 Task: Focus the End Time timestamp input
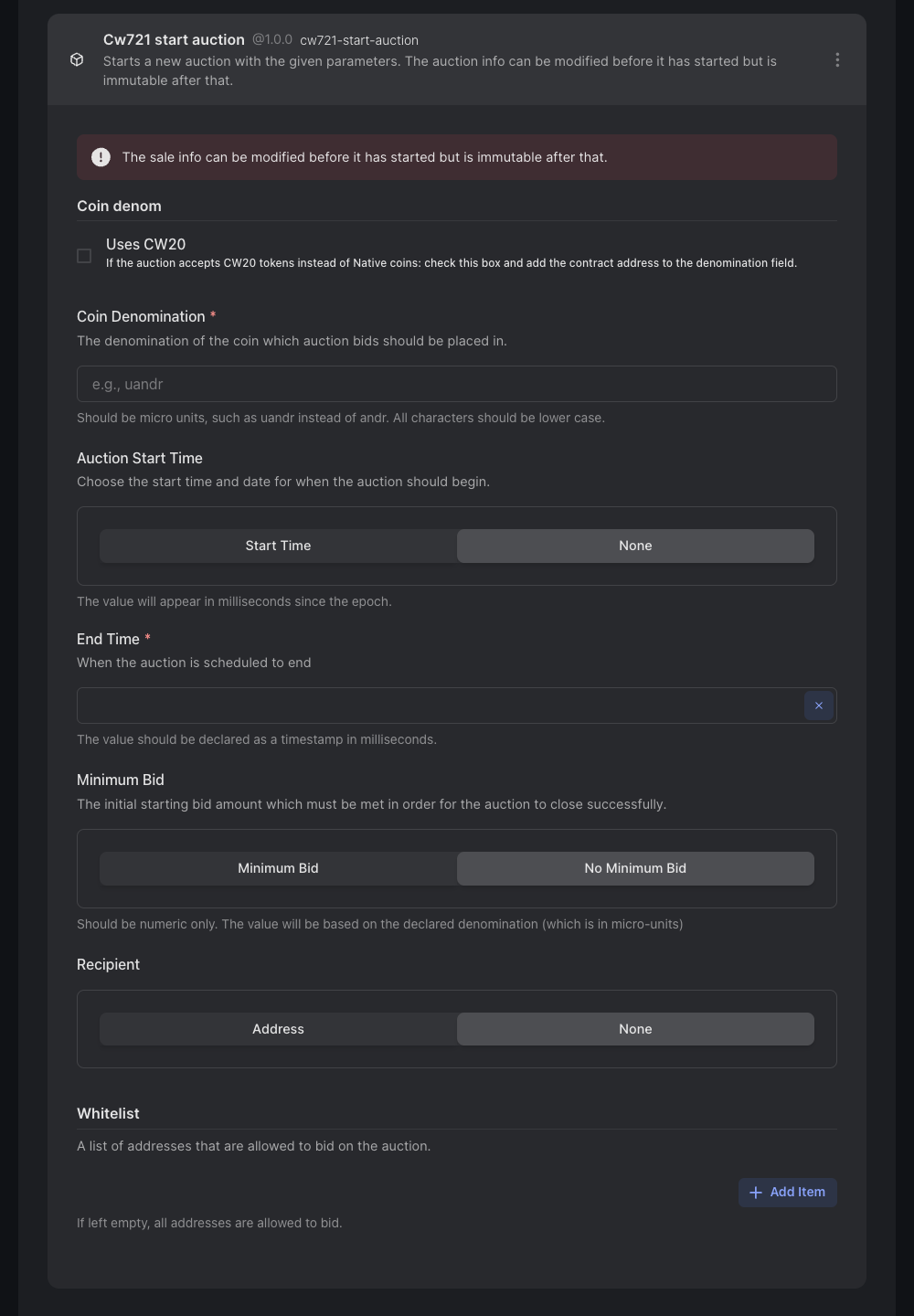pyautogui.click(x=439, y=706)
